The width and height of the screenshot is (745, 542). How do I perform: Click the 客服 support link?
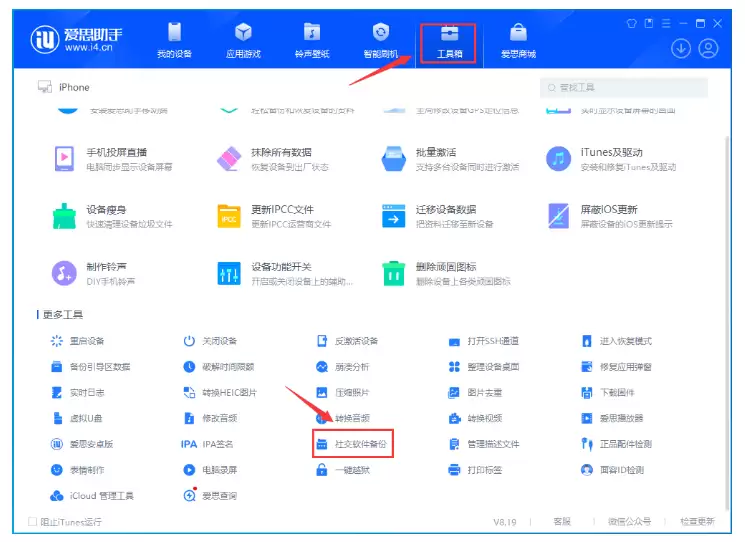pyautogui.click(x=562, y=522)
